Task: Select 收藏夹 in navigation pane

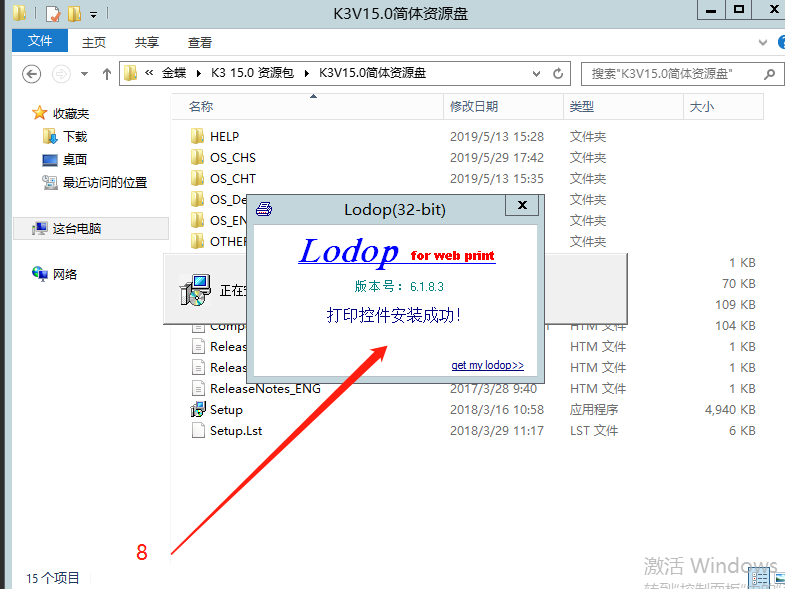Action: [x=71, y=114]
